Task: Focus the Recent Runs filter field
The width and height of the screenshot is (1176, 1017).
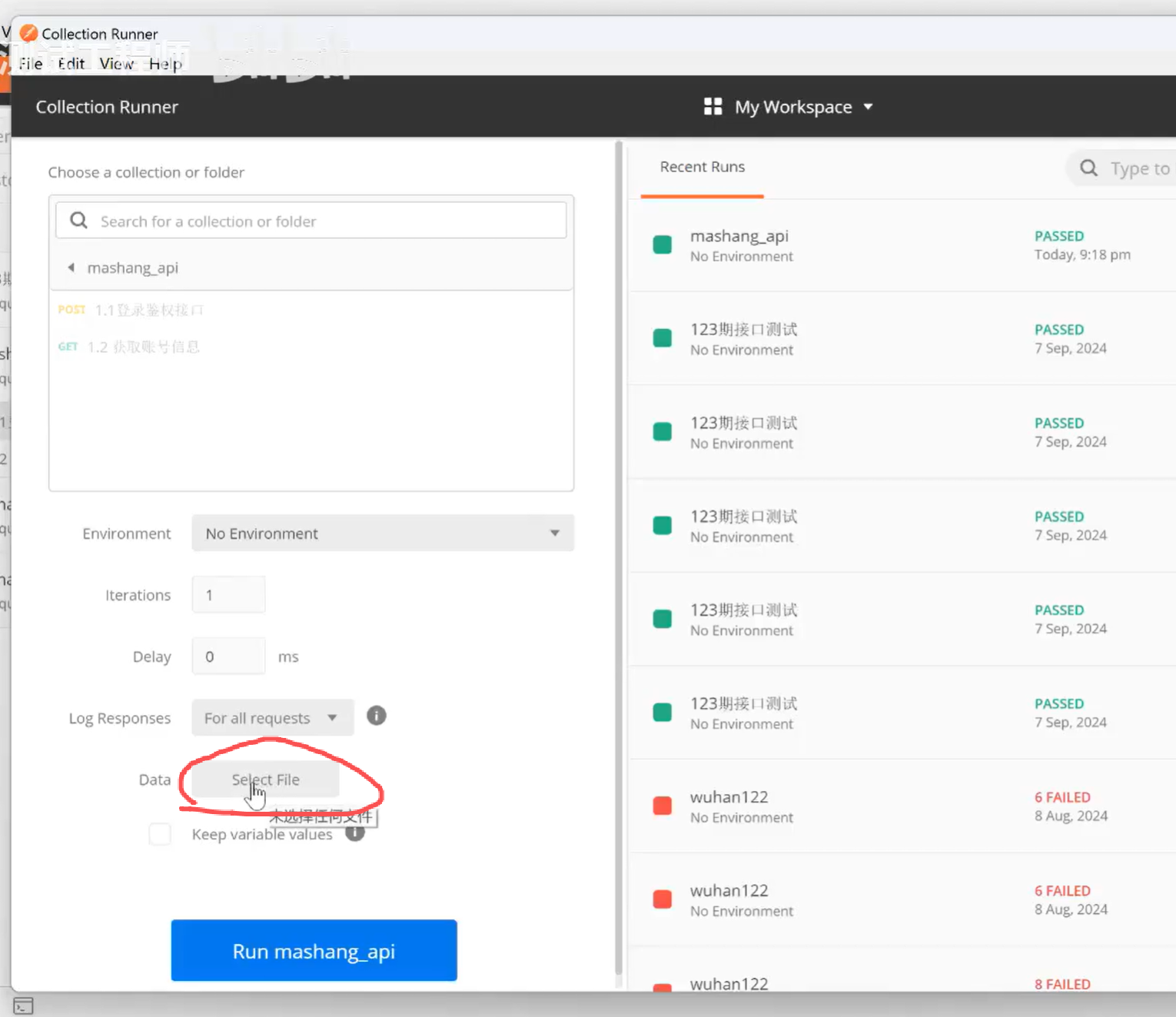Action: coord(1122,168)
